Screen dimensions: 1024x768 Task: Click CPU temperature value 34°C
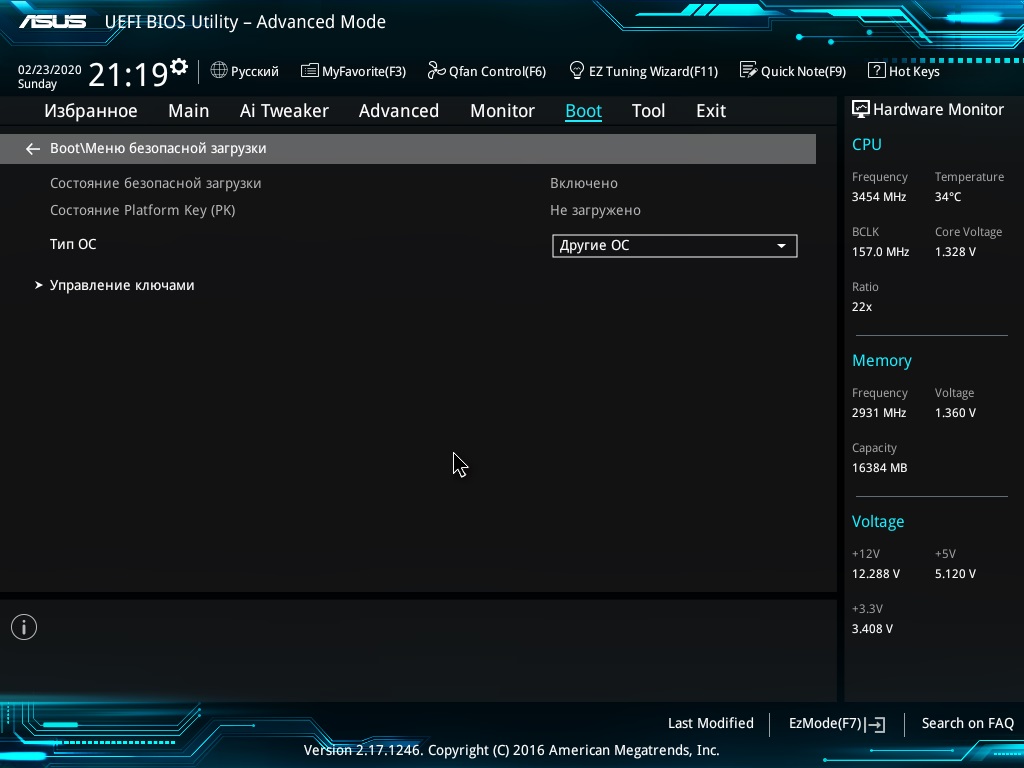click(948, 197)
